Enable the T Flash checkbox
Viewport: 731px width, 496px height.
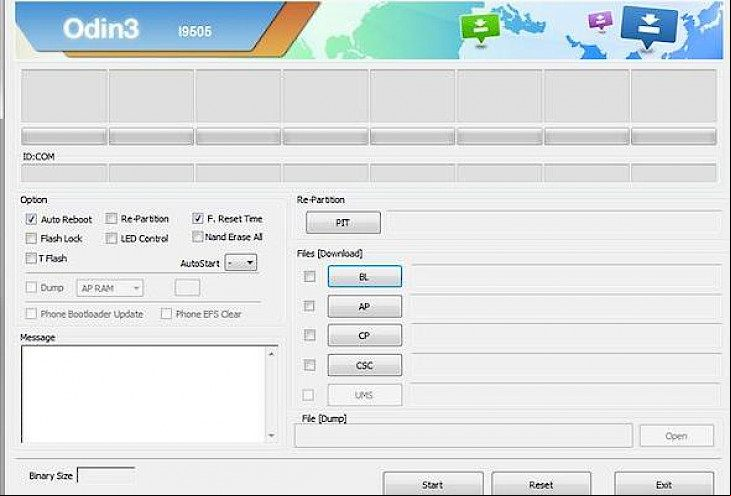[x=31, y=258]
